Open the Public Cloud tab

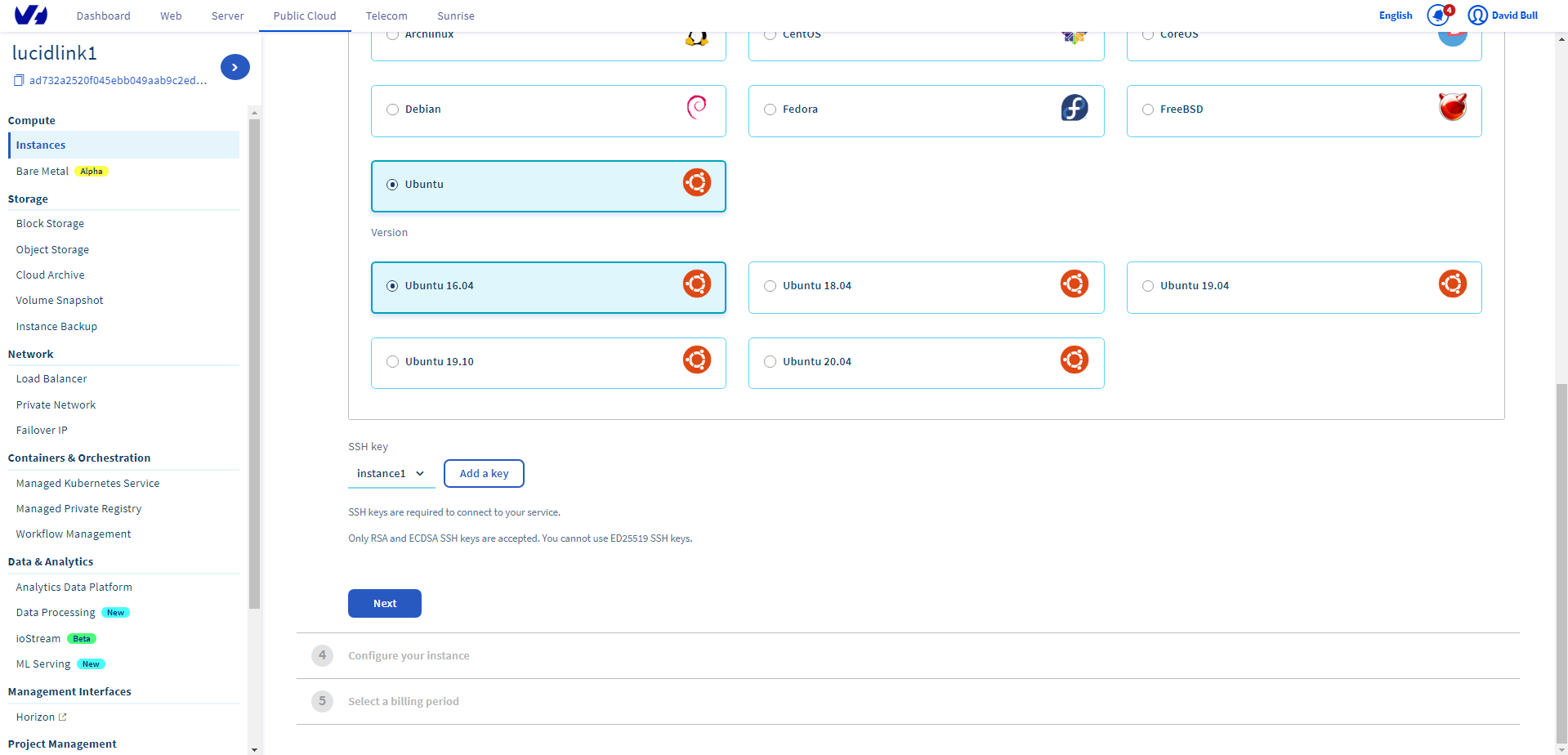click(x=305, y=16)
